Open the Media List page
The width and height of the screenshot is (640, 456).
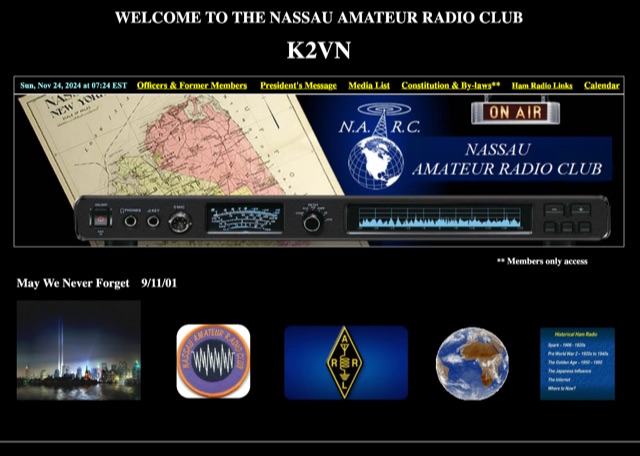369,86
